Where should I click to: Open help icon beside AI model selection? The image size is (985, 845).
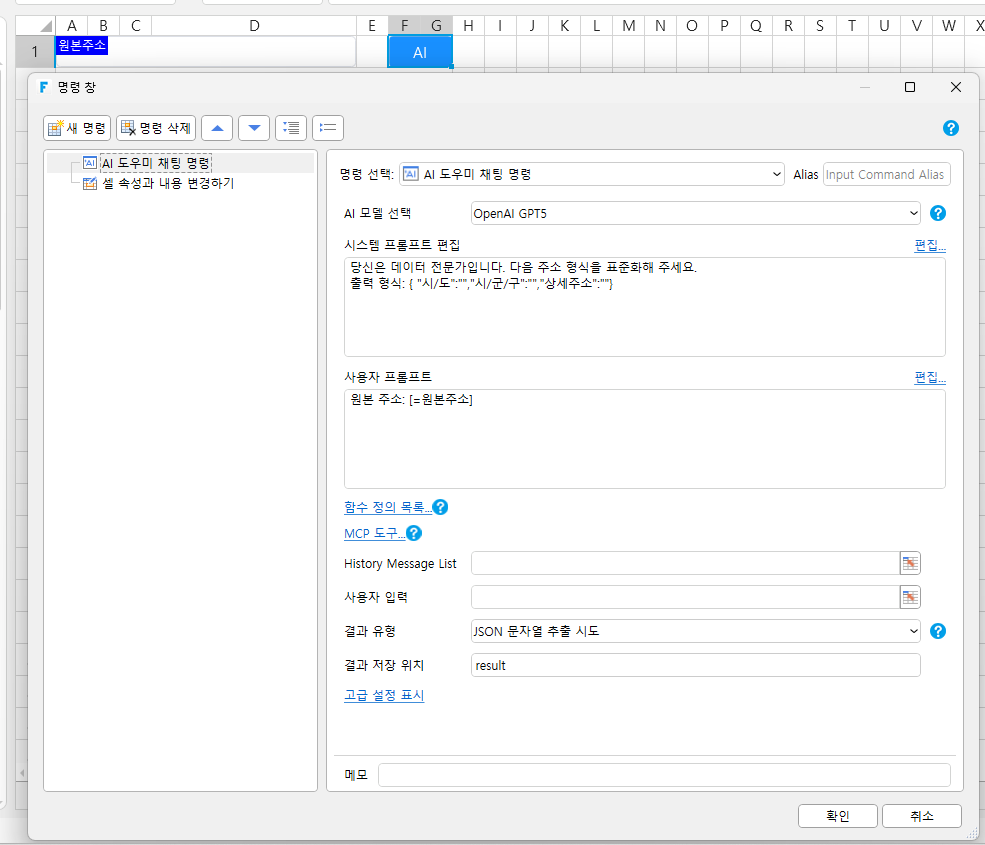point(937,213)
